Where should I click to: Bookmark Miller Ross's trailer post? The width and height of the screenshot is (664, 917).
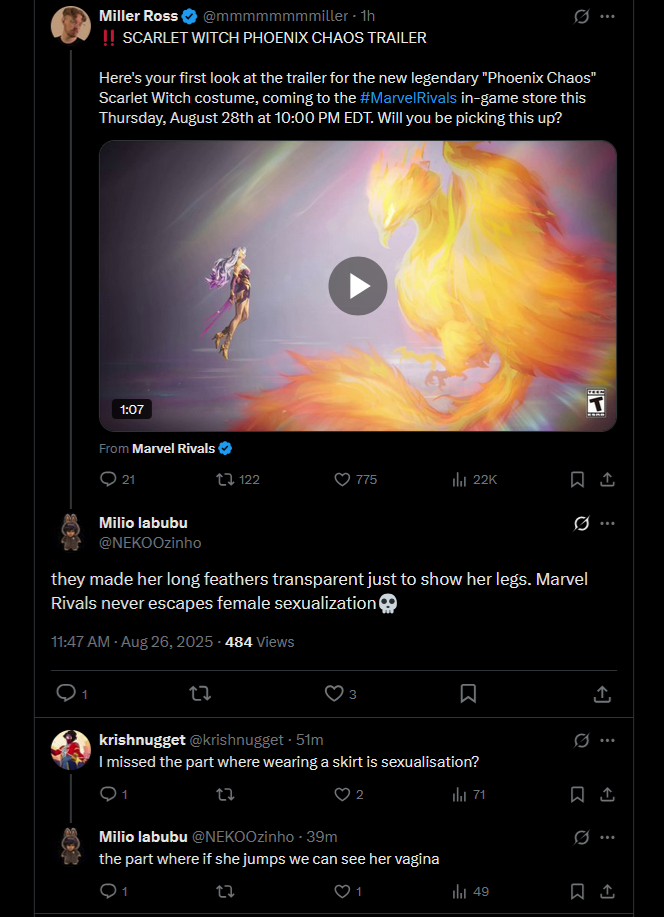[577, 480]
